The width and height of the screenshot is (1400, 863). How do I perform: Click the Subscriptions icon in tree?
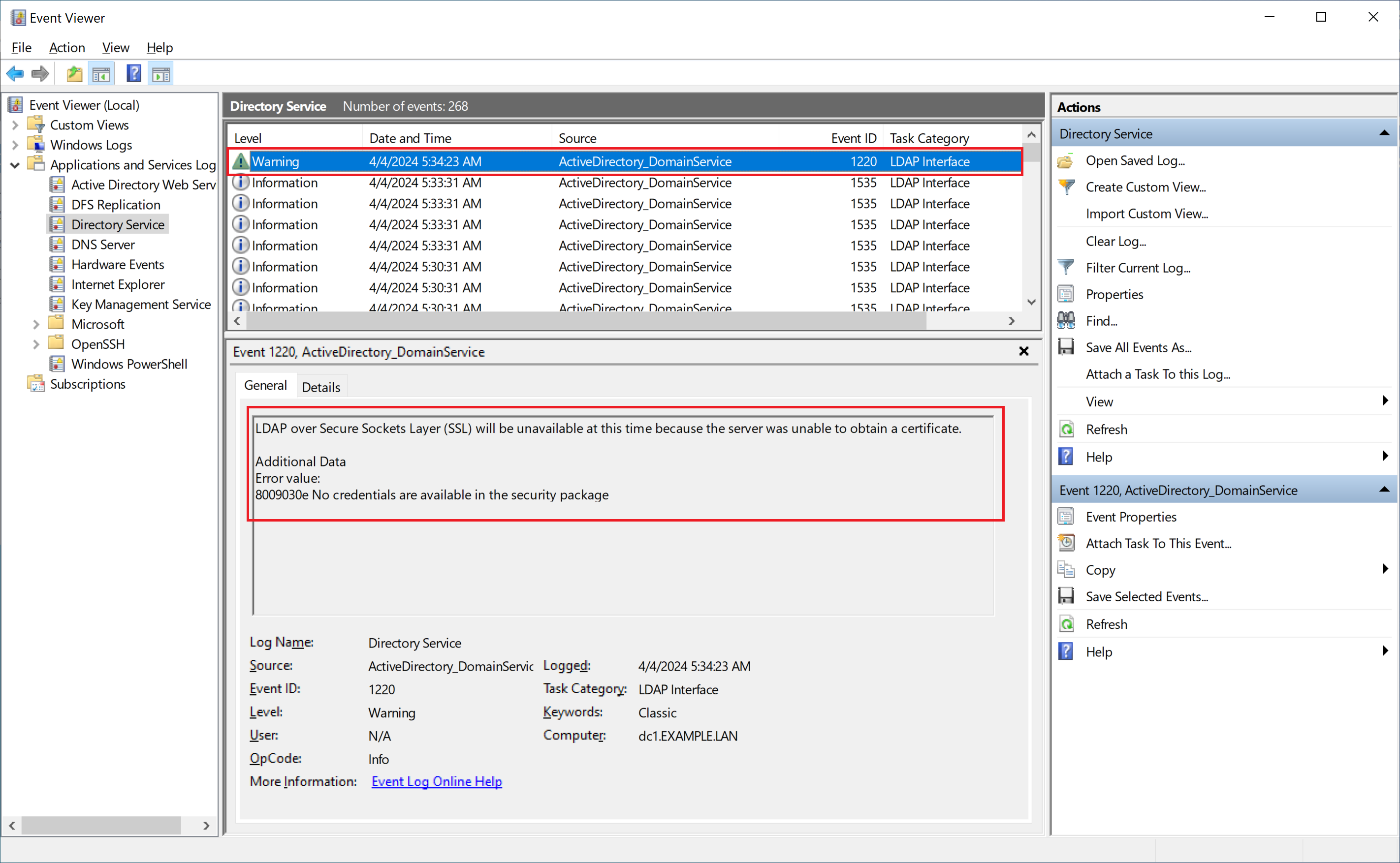[x=35, y=384]
